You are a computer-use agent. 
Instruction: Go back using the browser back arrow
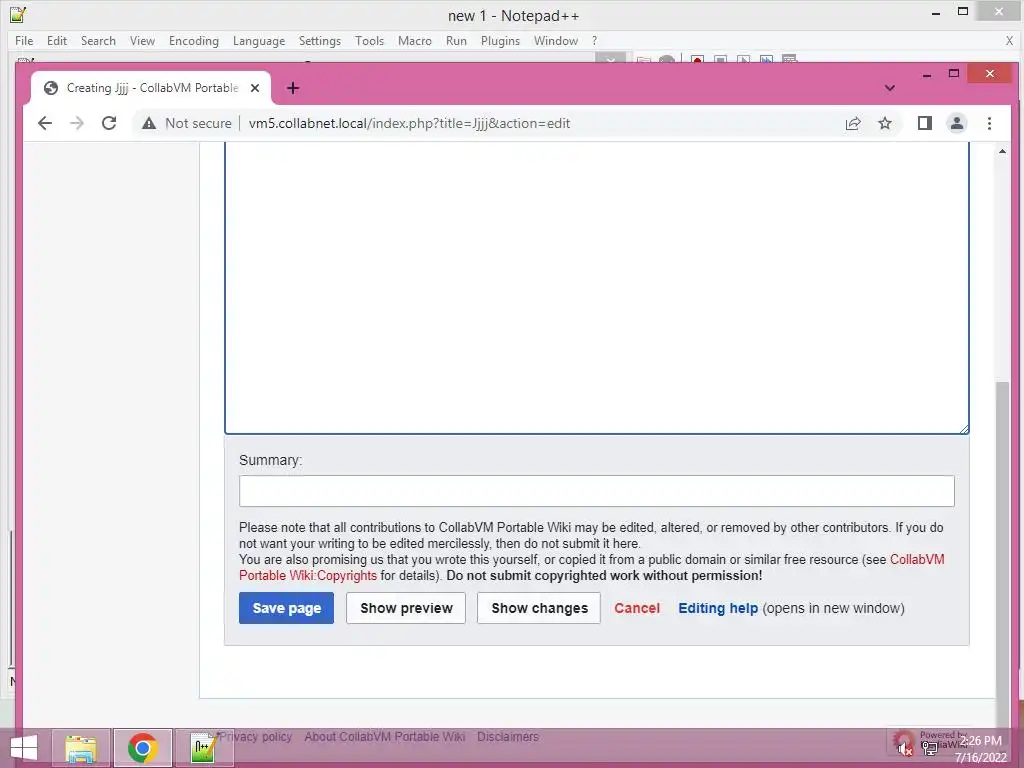(x=44, y=123)
